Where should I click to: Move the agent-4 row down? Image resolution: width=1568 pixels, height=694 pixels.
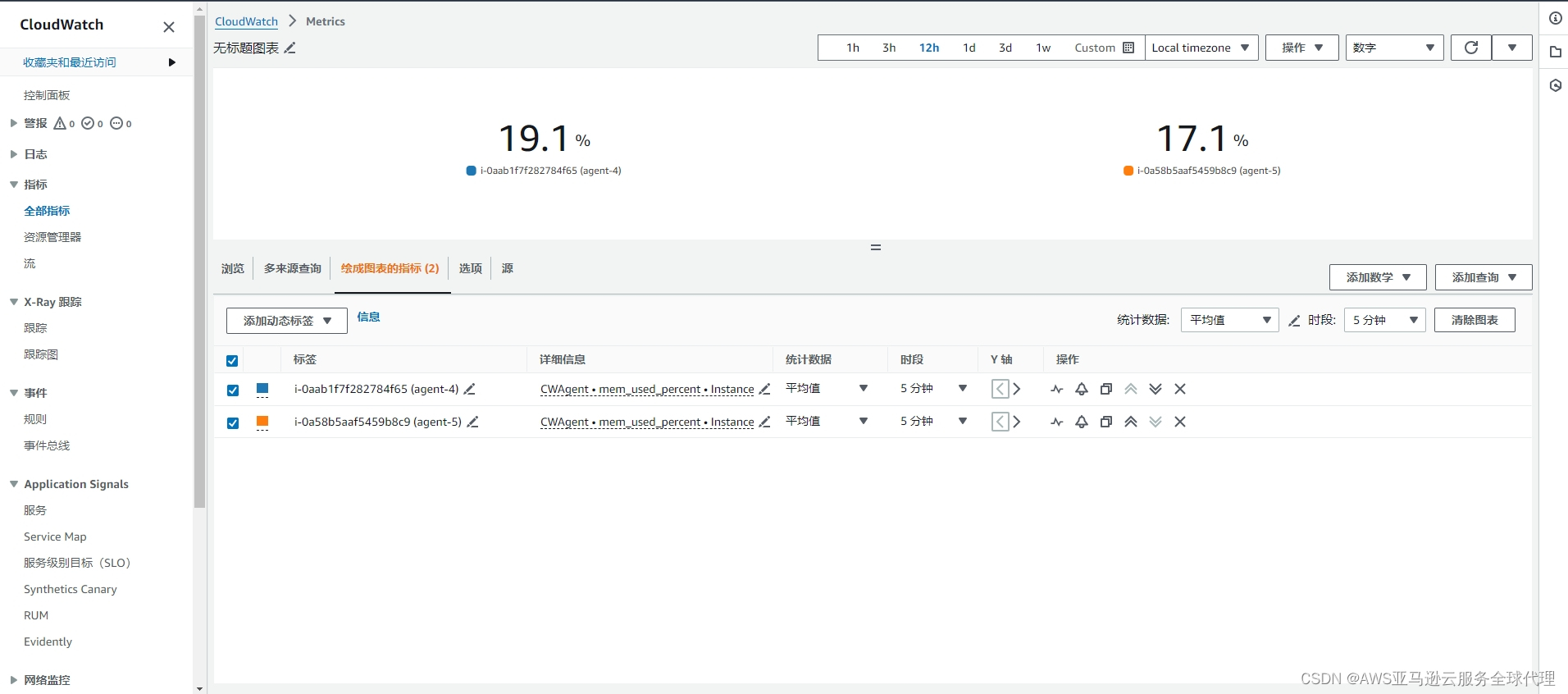1155,389
